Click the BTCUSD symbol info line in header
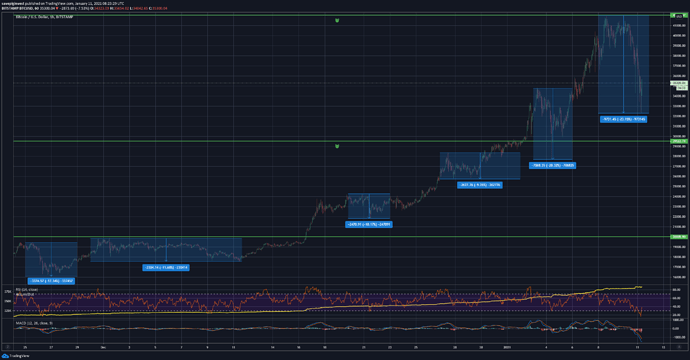This screenshot has width=690, height=360. pyautogui.click(x=84, y=8)
